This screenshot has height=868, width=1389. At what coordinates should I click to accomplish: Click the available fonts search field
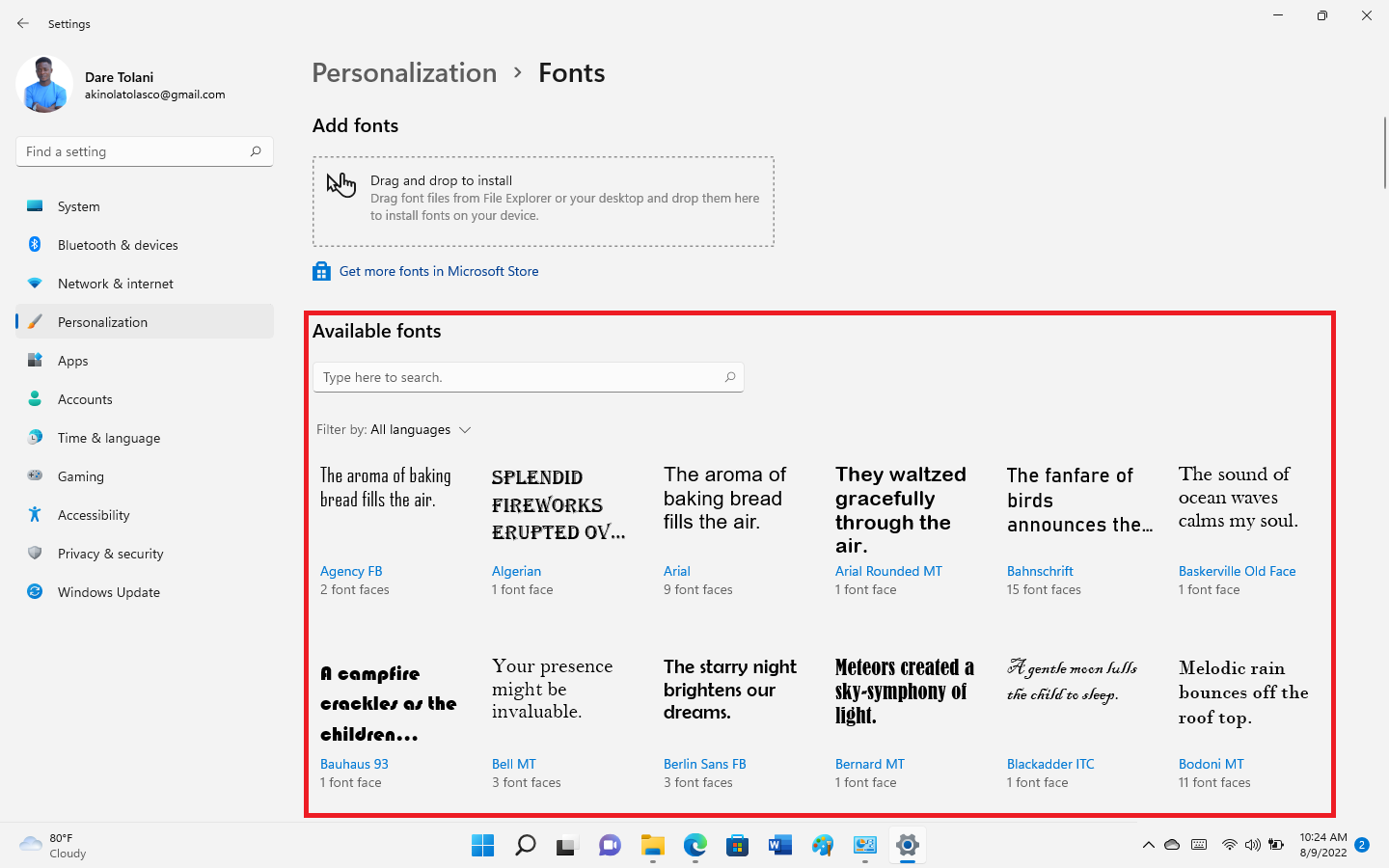click(x=529, y=377)
